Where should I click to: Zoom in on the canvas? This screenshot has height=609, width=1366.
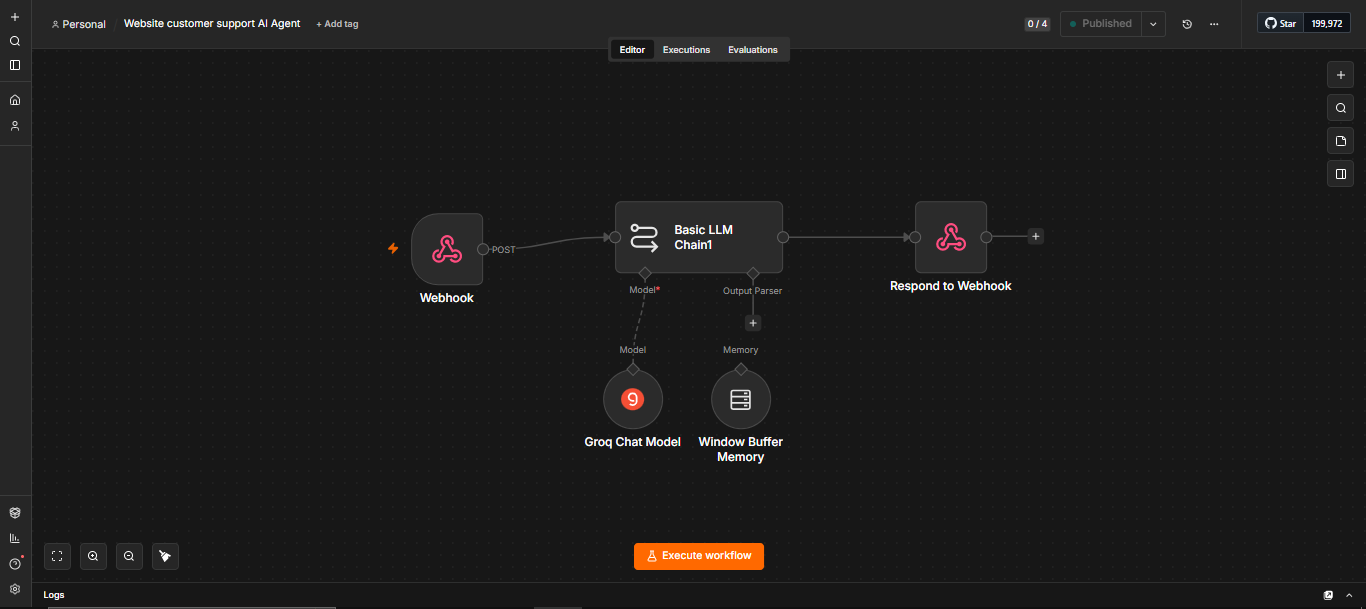click(x=93, y=556)
